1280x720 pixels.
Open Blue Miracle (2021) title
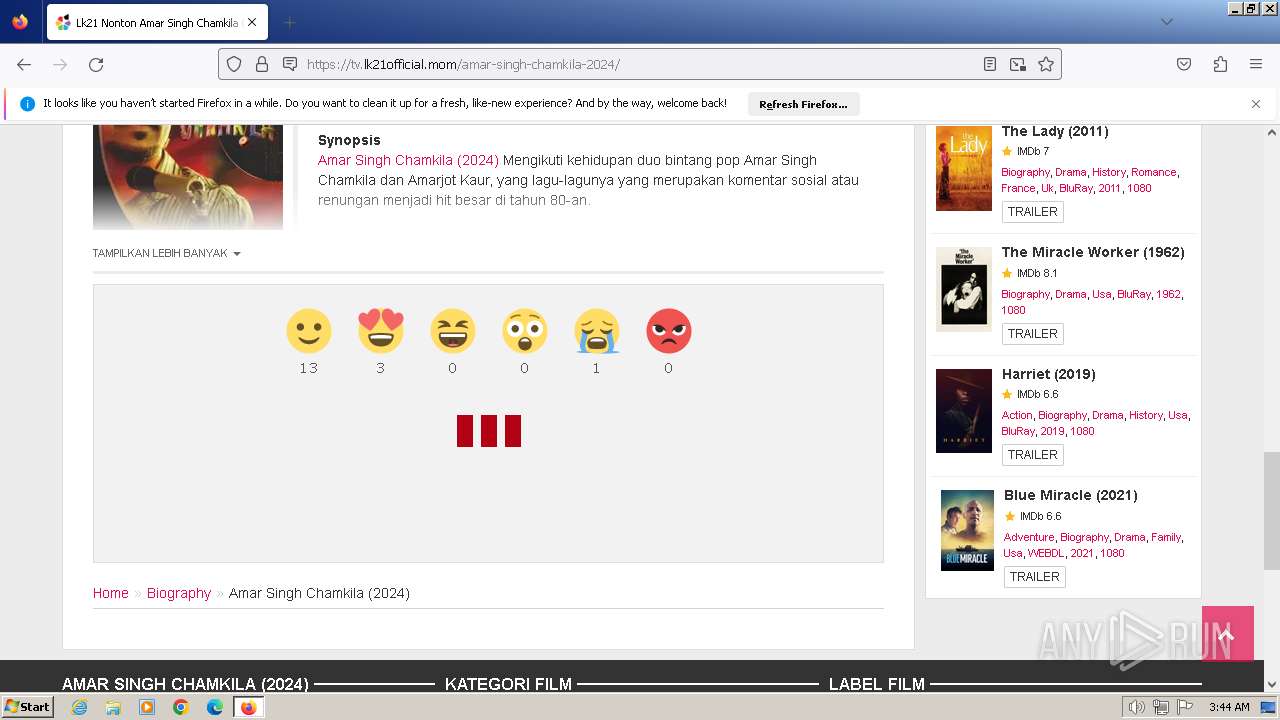click(1071, 495)
